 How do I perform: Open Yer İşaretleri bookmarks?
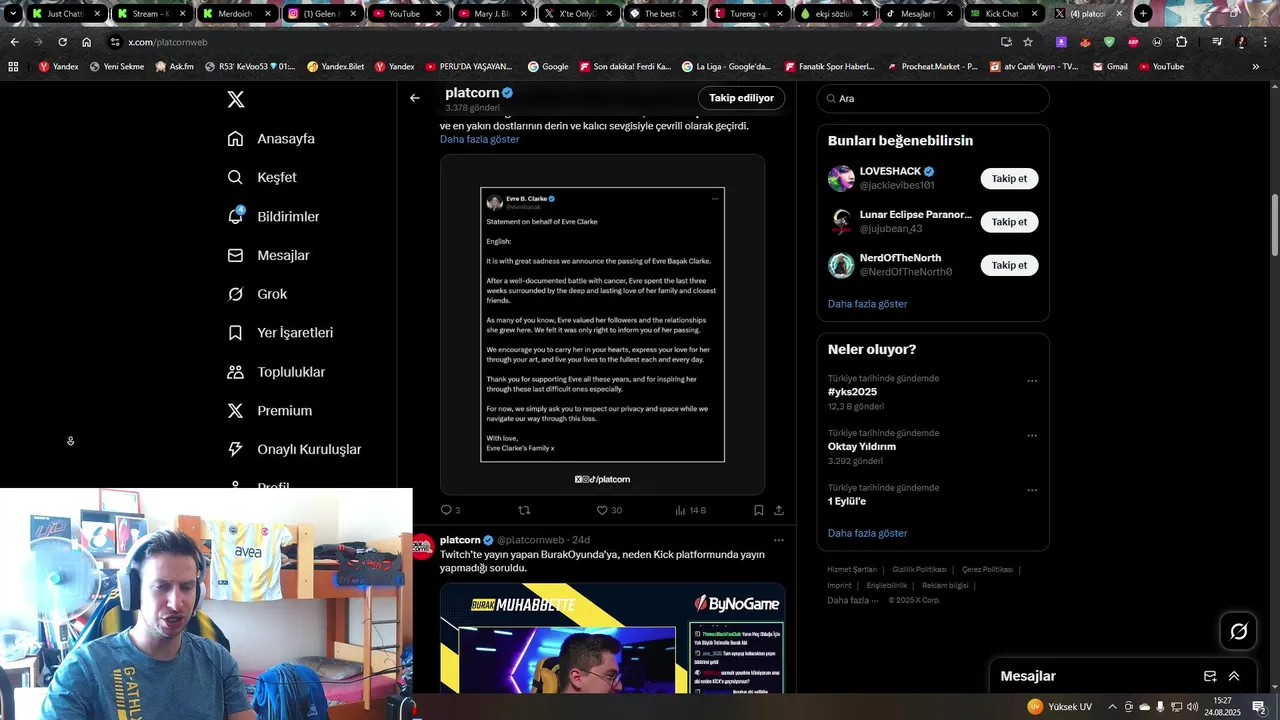(280, 333)
